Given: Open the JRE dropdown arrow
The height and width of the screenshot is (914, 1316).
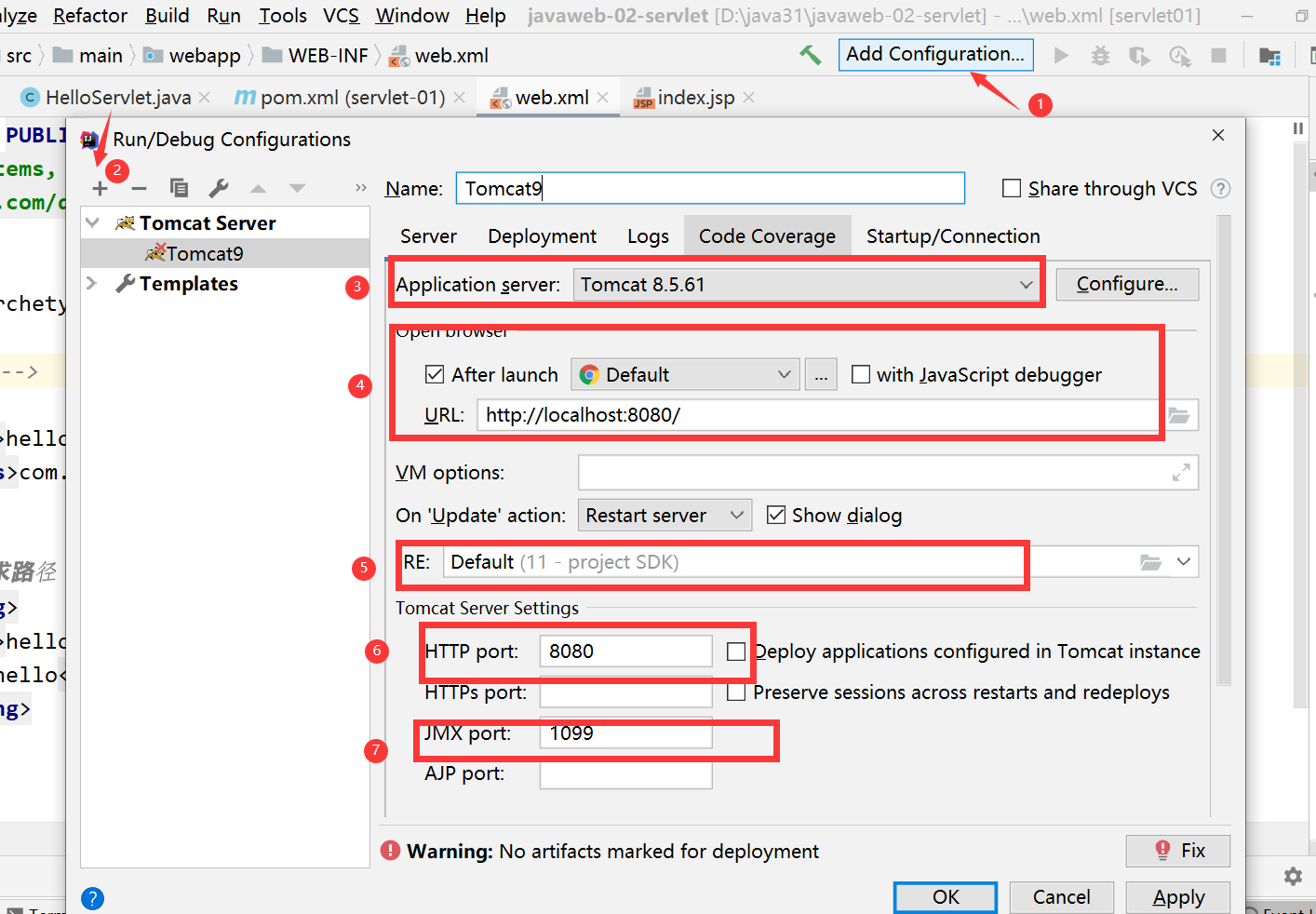Looking at the screenshot, I should click(1183, 562).
